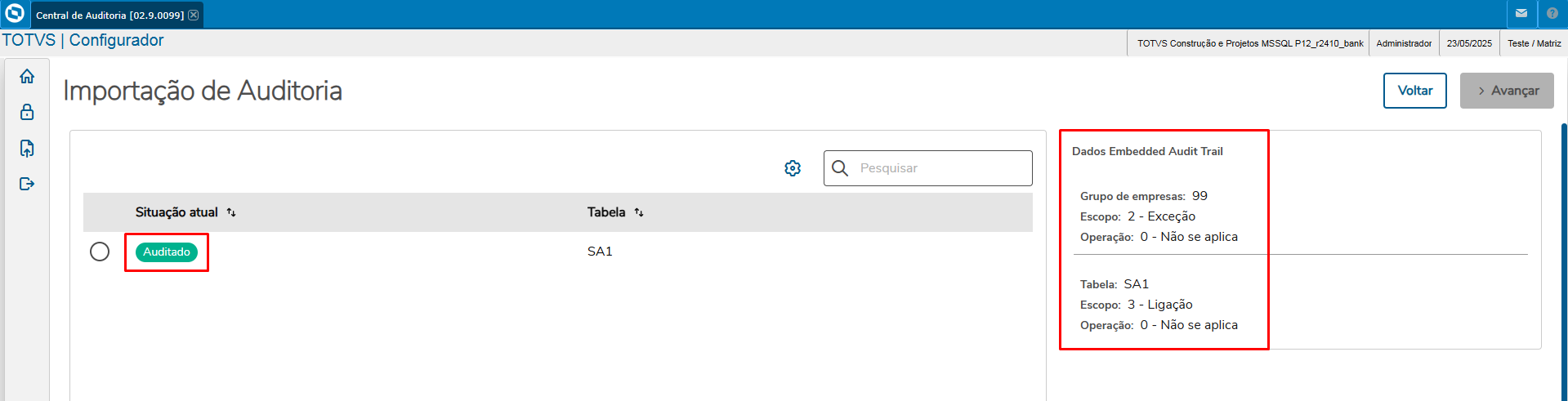The image size is (1568, 401).
Task: Click the TOTVS Construção e Projetos environment label
Action: (1250, 43)
